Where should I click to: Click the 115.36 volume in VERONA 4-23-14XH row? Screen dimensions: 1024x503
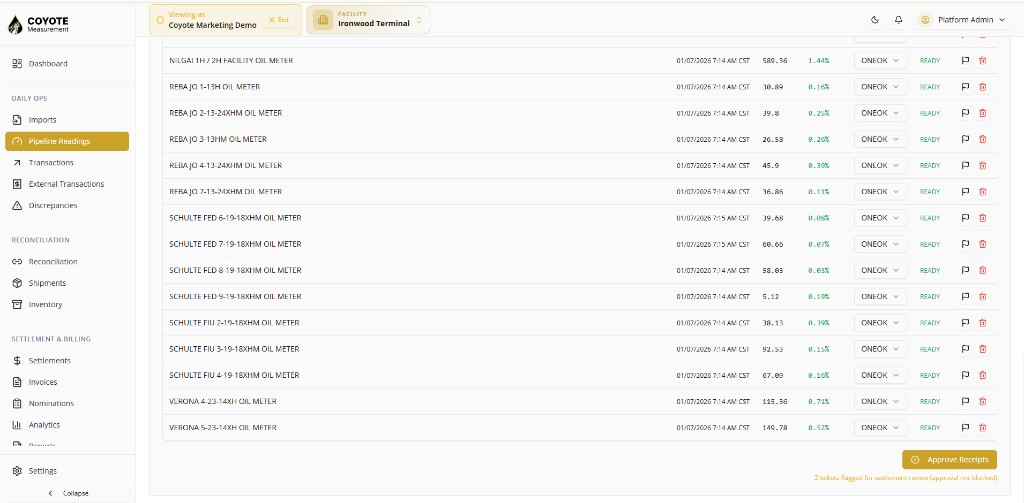[x=775, y=401]
